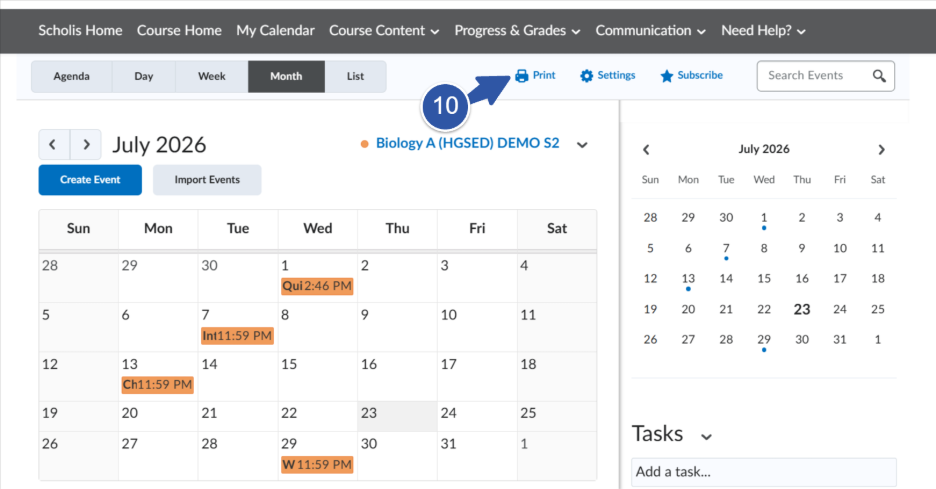
Task: Click the Import Events button
Action: tap(207, 180)
